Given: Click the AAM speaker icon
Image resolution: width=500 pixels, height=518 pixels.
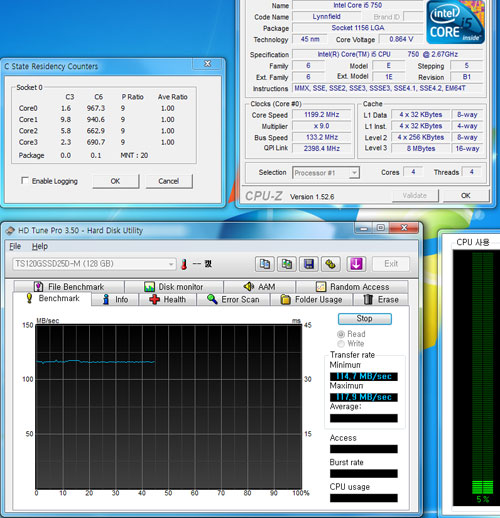Looking at the screenshot, I should coord(249,286).
